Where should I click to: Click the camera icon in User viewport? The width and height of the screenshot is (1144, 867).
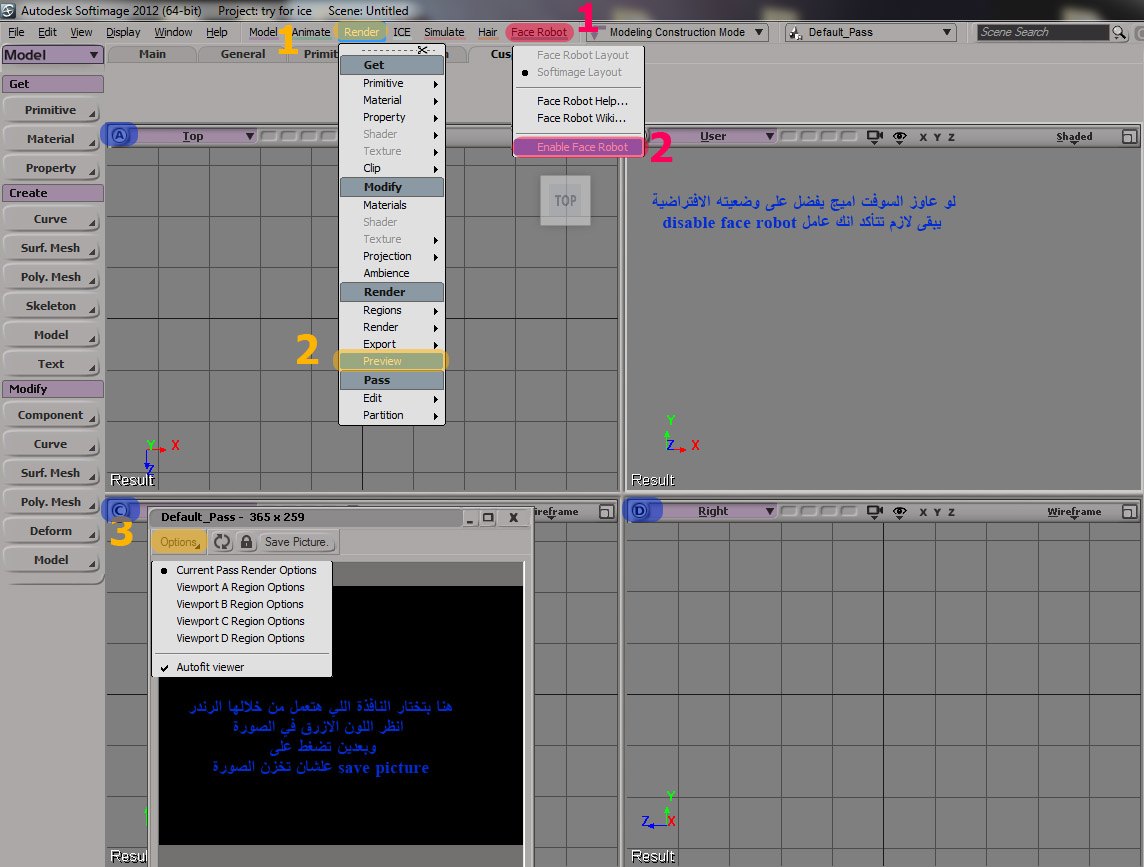(x=875, y=136)
